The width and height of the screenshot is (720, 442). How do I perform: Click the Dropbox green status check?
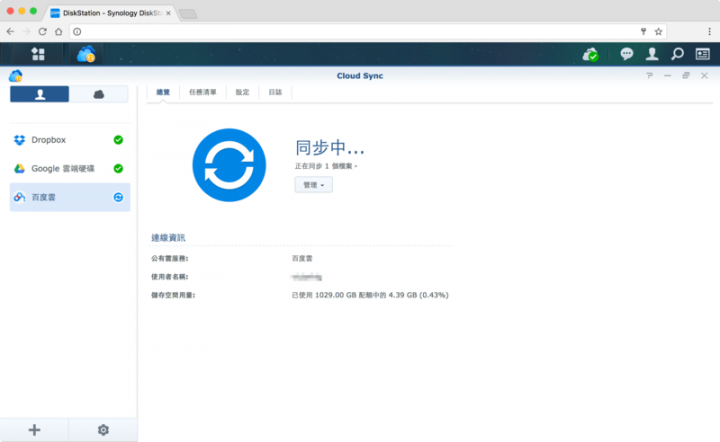[x=118, y=140]
